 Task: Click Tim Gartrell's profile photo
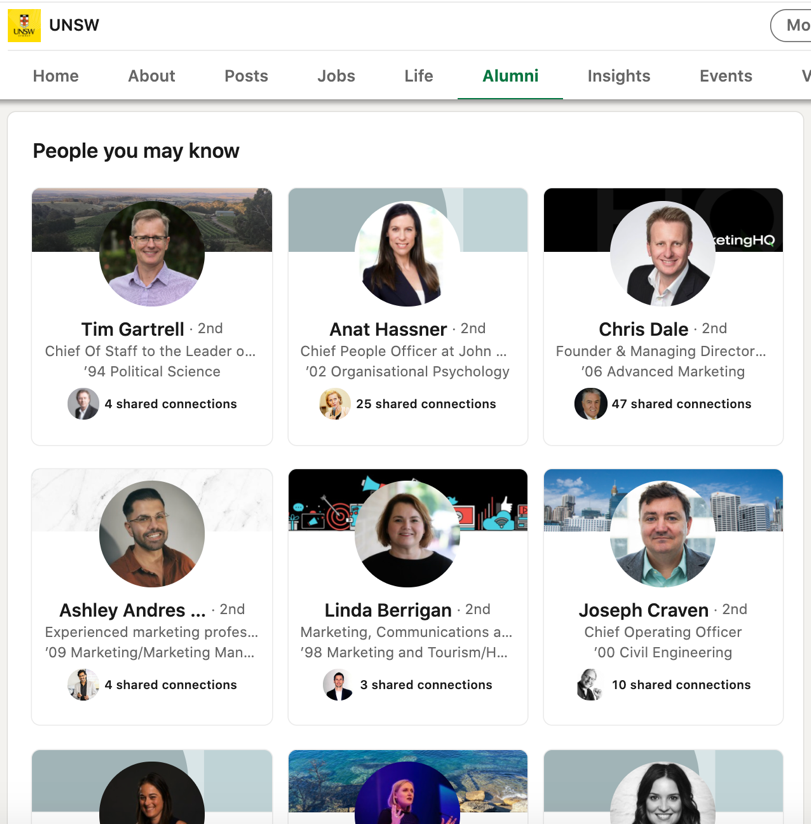click(x=152, y=253)
